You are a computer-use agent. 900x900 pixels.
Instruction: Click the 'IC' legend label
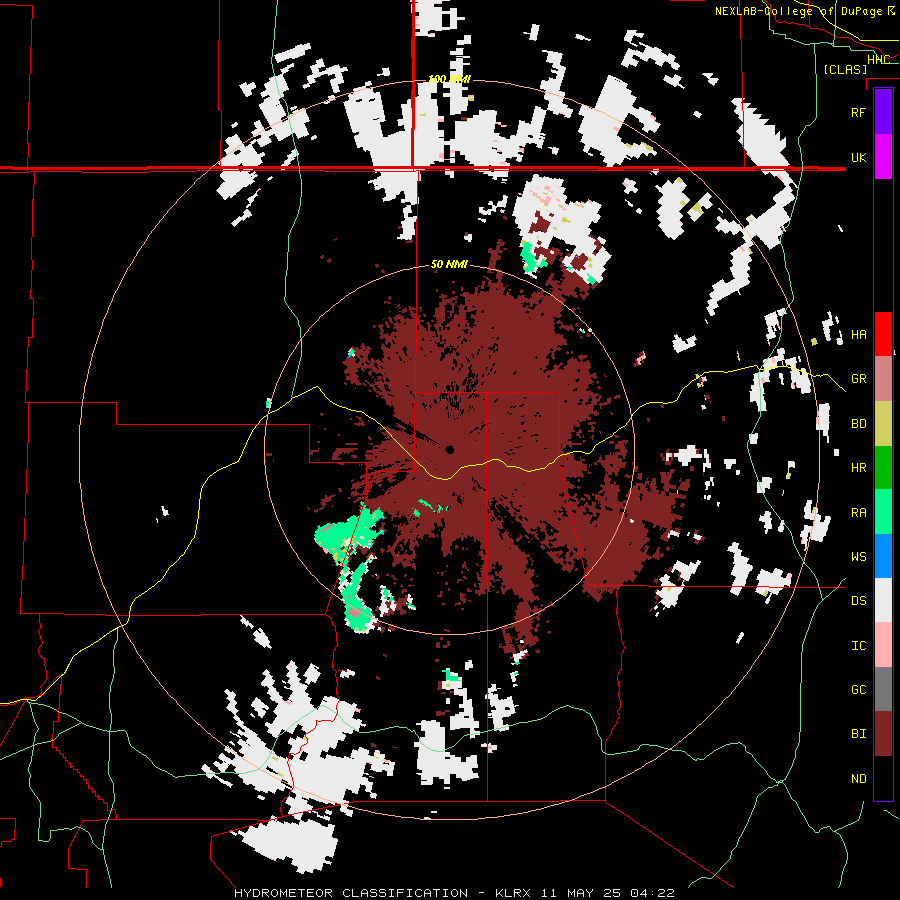tap(858, 646)
